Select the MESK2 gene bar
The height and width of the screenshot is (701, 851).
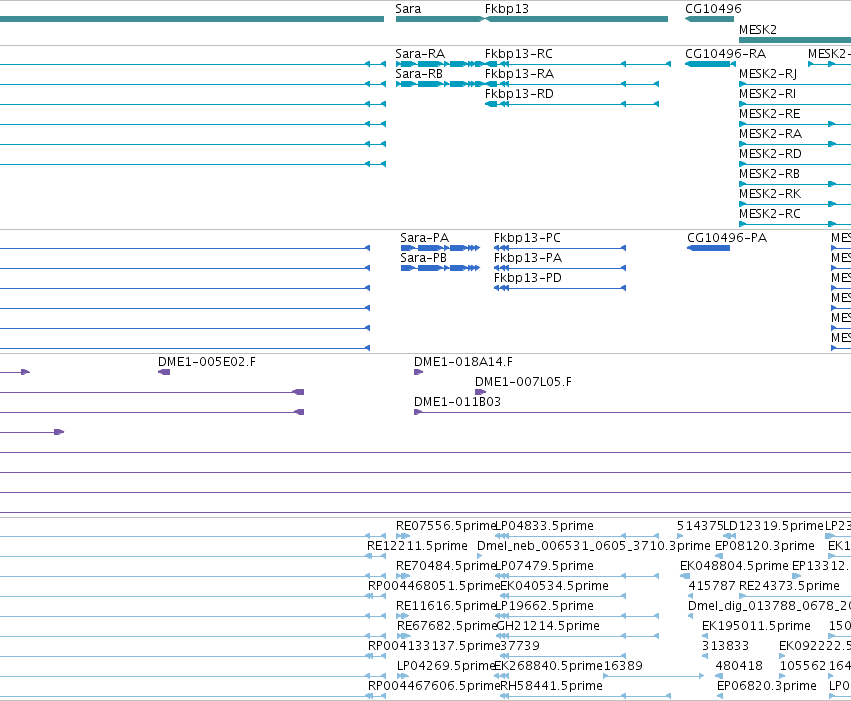coord(795,40)
